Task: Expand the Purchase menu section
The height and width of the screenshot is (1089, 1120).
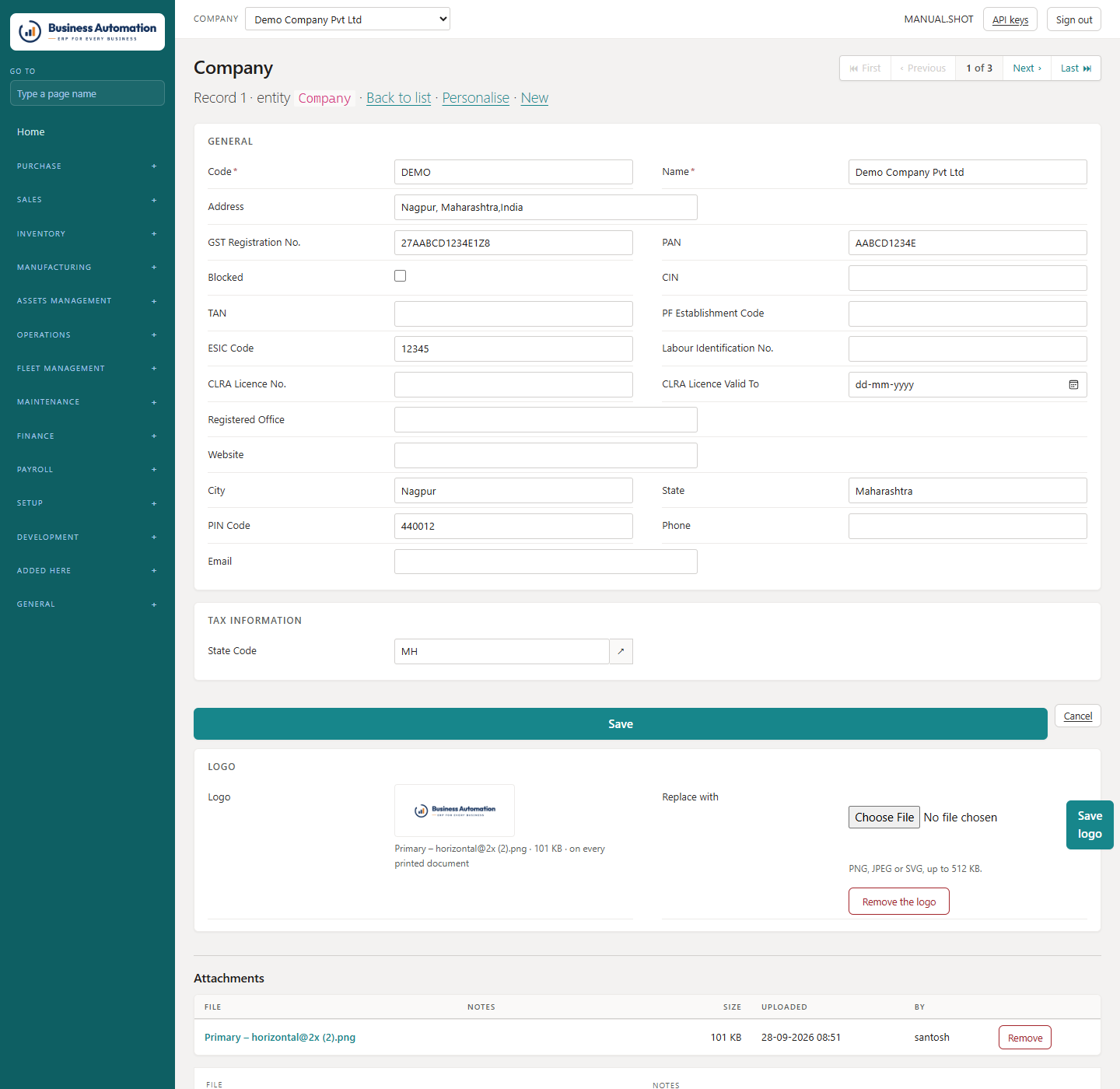Action: (87, 166)
